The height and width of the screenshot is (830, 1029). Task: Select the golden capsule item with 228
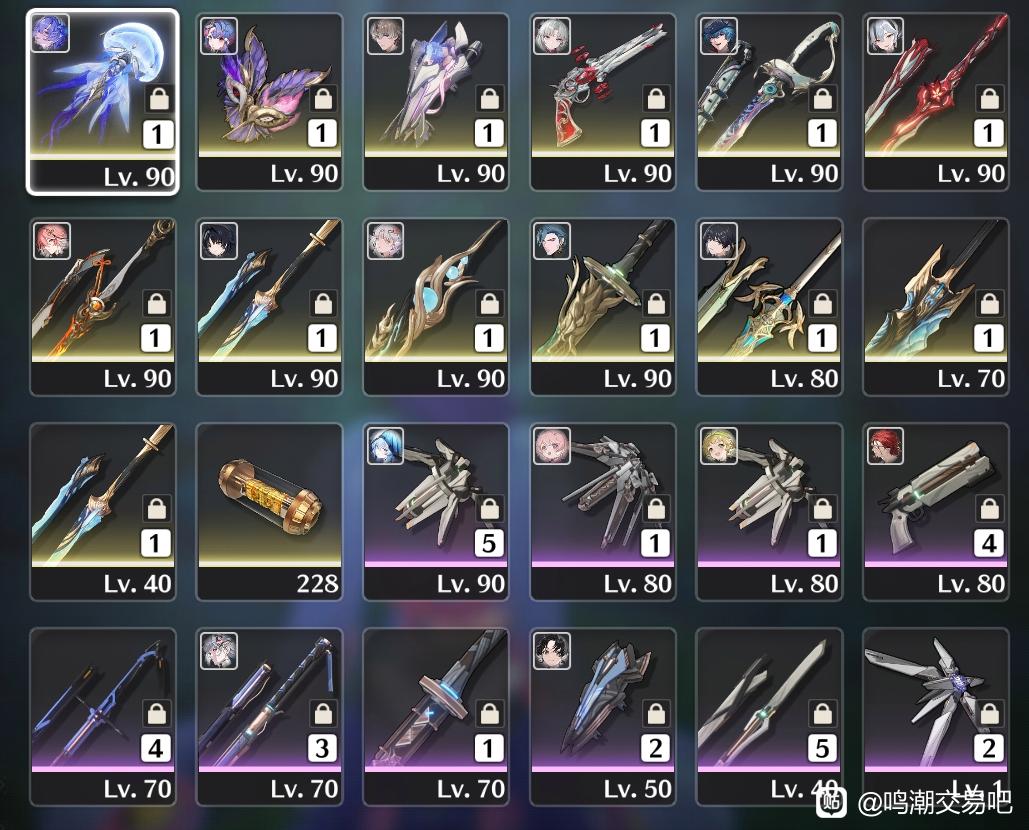click(x=269, y=512)
